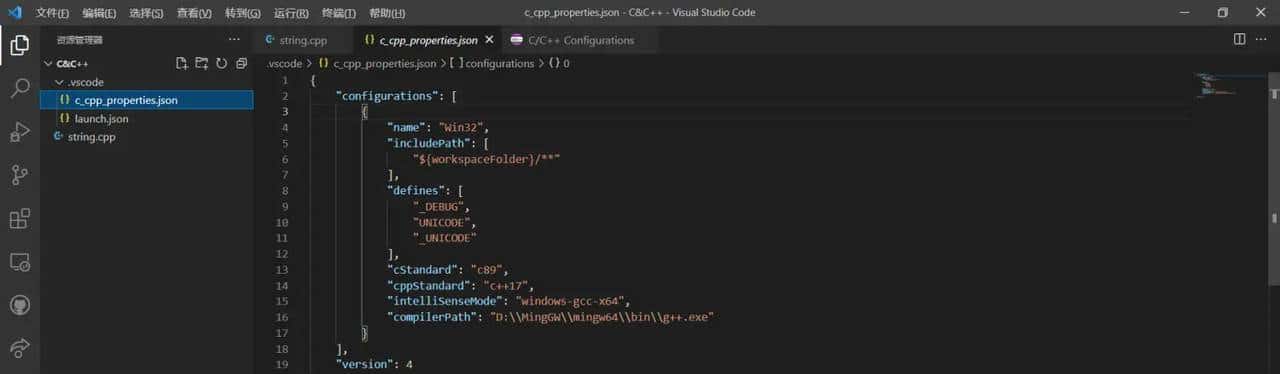Create a new file in C&C++ folder
Image resolution: width=1280 pixels, height=374 pixels.
[182, 63]
